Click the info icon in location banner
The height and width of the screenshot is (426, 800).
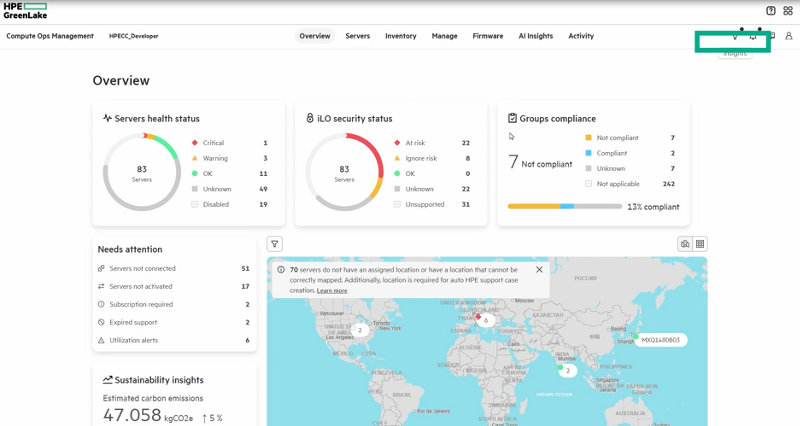(x=281, y=270)
